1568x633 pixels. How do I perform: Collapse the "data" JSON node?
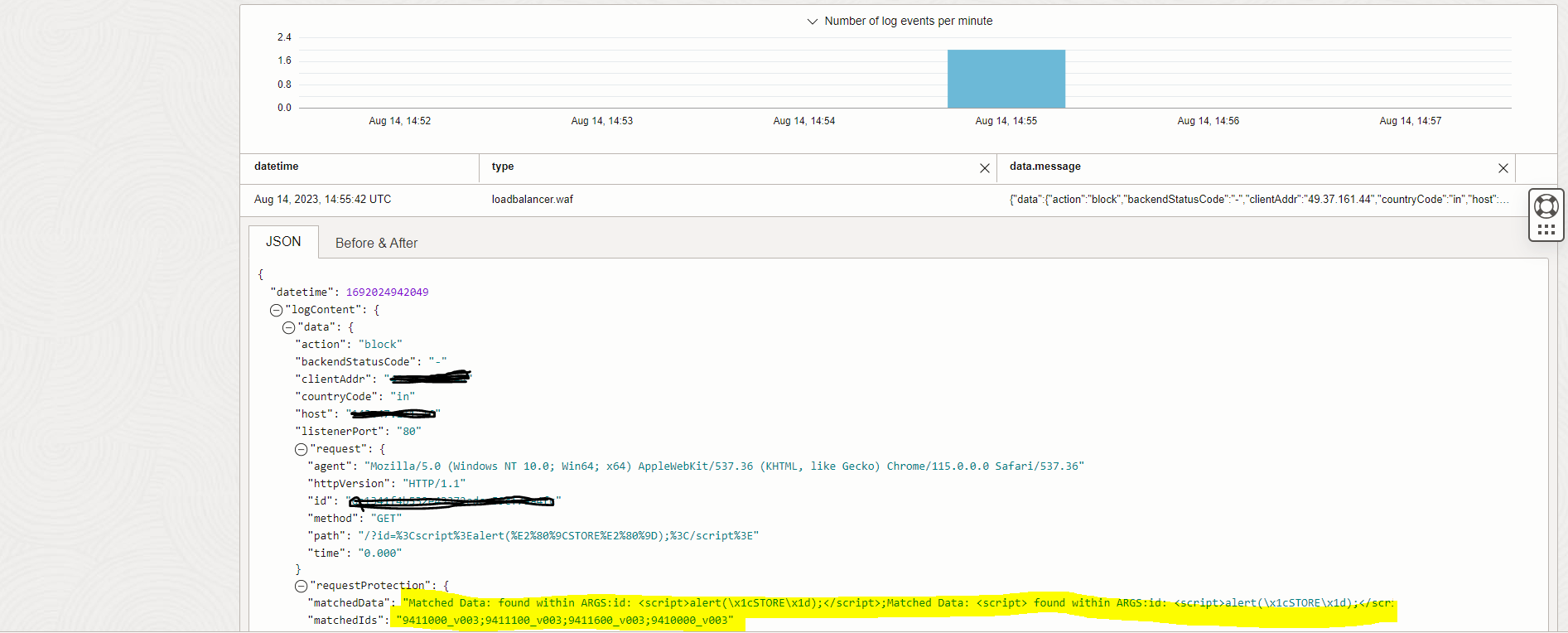tap(288, 327)
